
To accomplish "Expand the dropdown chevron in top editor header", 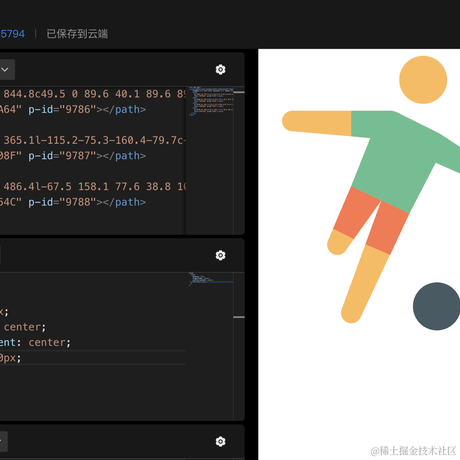I will point(5,70).
